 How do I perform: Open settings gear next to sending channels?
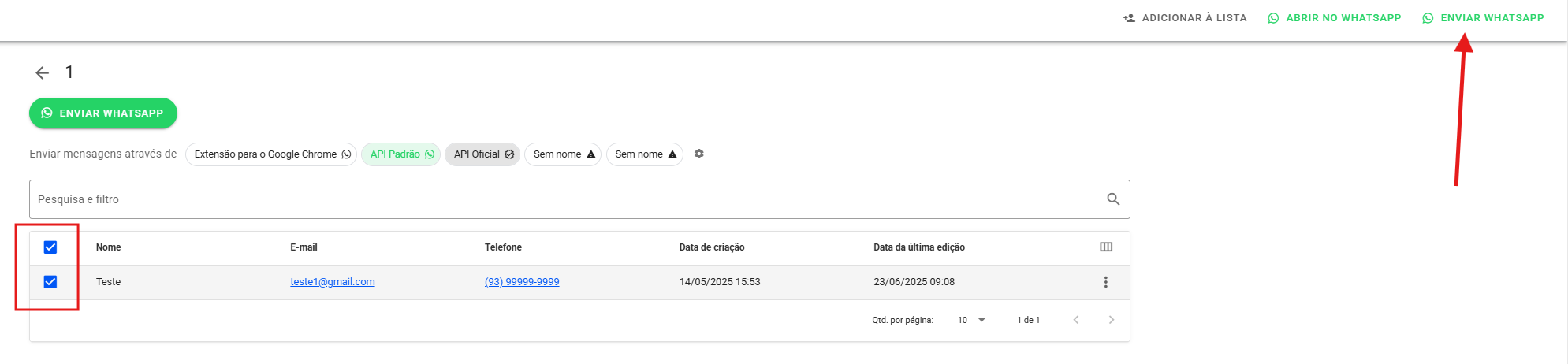698,154
